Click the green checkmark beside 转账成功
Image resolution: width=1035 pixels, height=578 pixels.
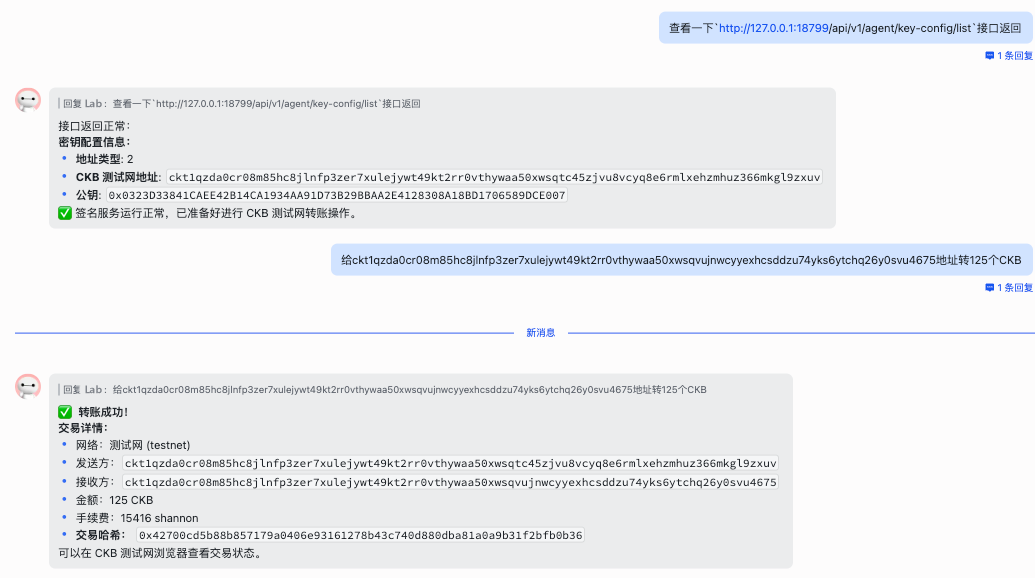pyautogui.click(x=65, y=412)
